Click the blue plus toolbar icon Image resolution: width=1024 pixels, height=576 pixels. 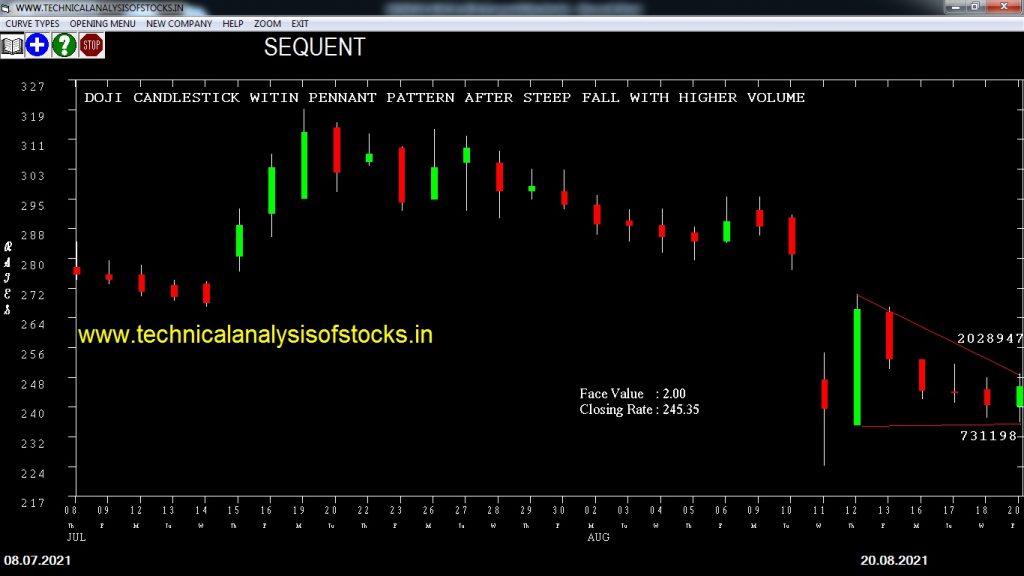(x=38, y=45)
